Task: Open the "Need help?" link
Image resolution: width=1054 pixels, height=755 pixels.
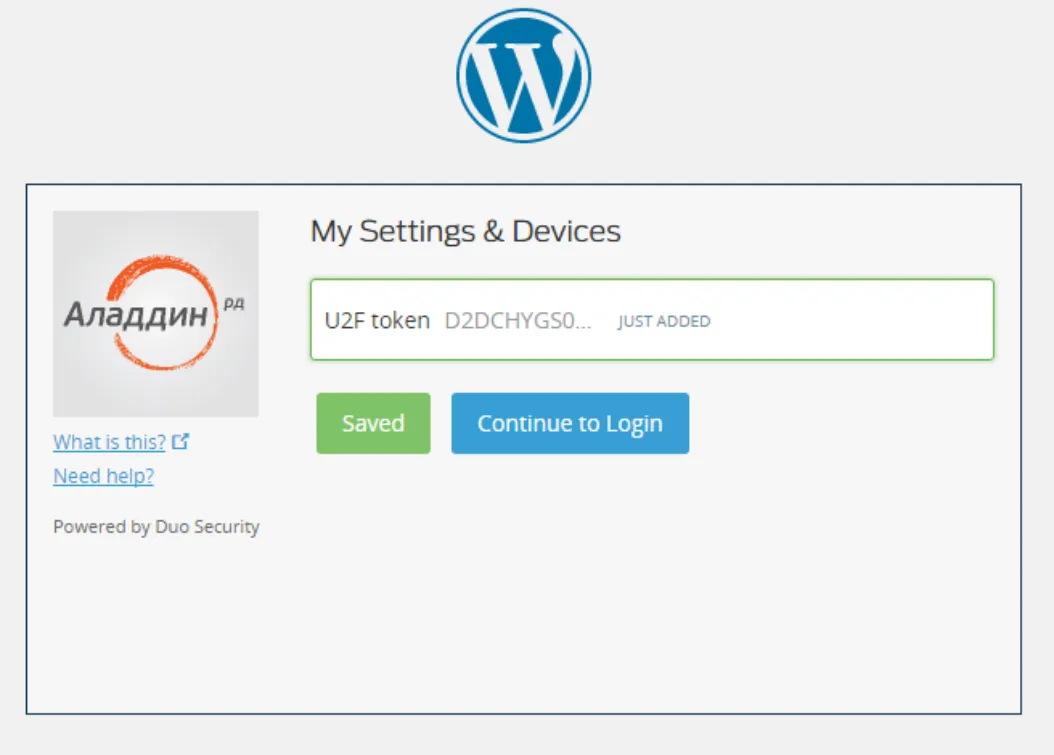Action: 104,476
